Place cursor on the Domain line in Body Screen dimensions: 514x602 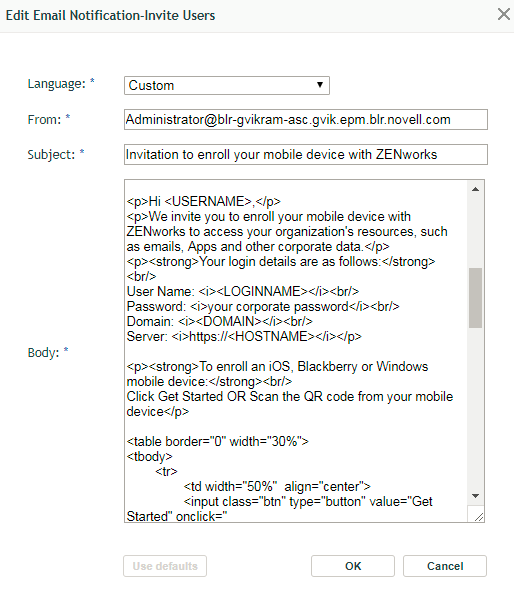click(220, 321)
